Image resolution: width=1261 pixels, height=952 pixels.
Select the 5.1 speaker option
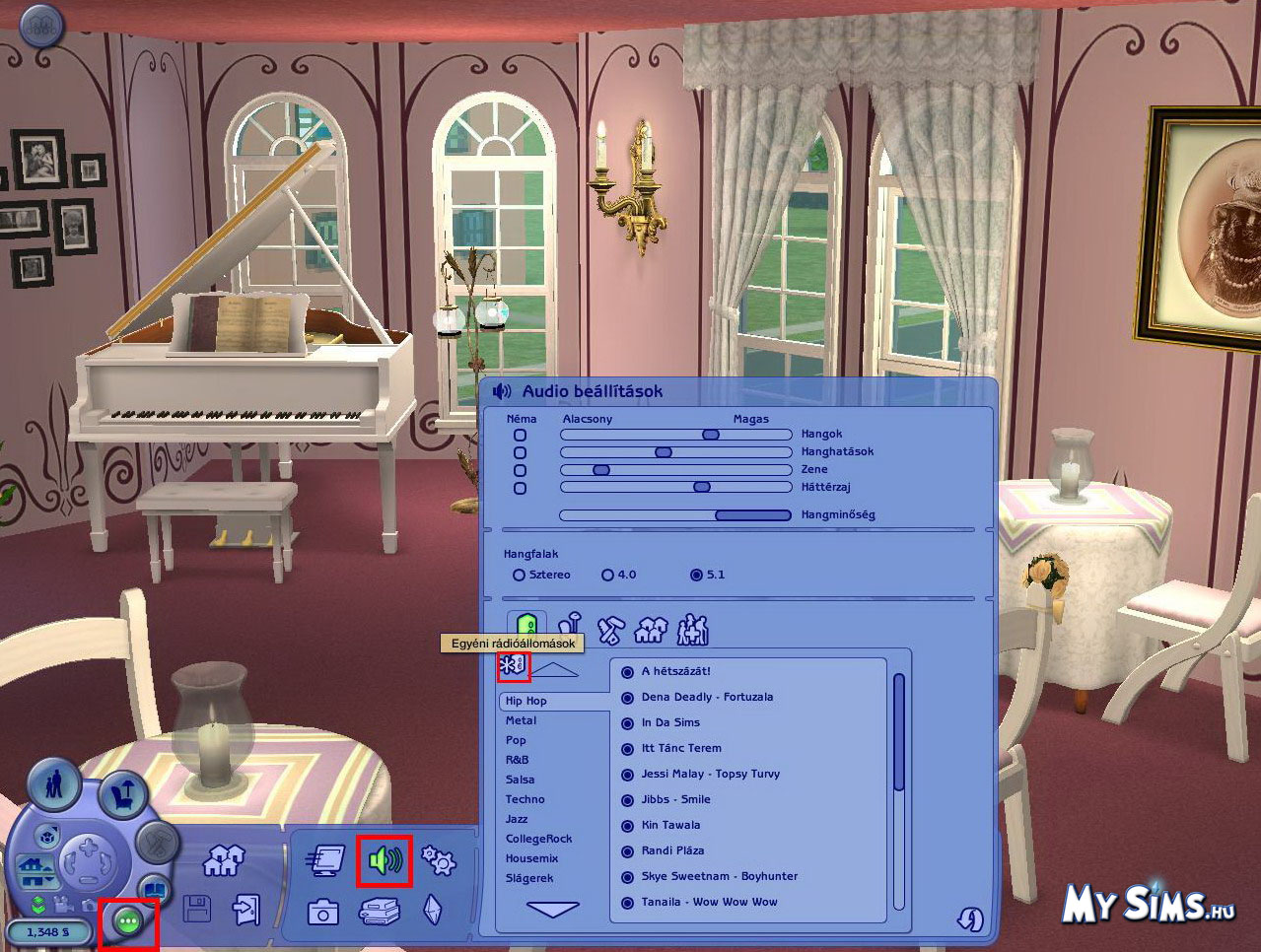point(696,575)
